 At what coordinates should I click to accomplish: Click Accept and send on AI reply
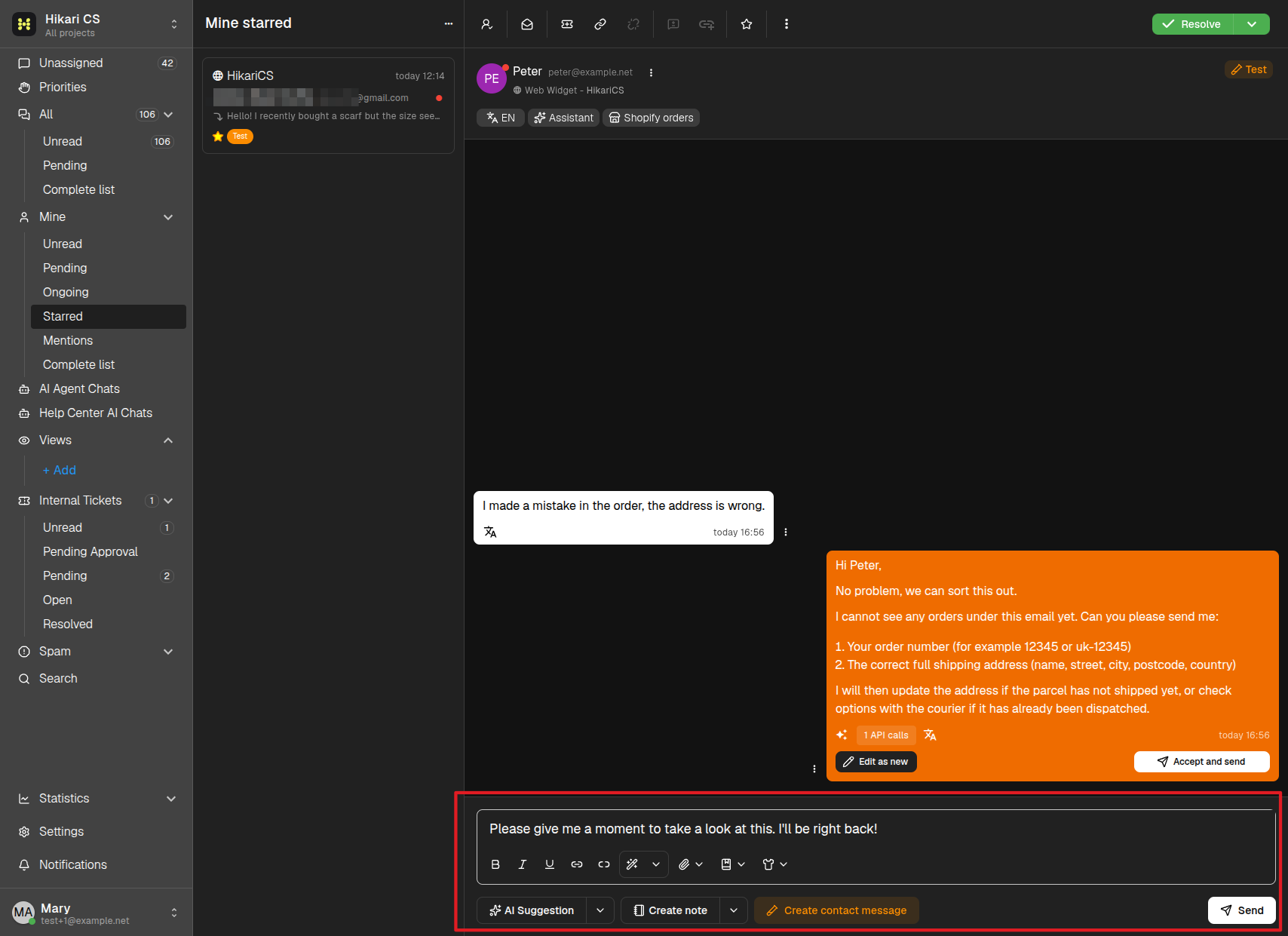[1202, 762]
